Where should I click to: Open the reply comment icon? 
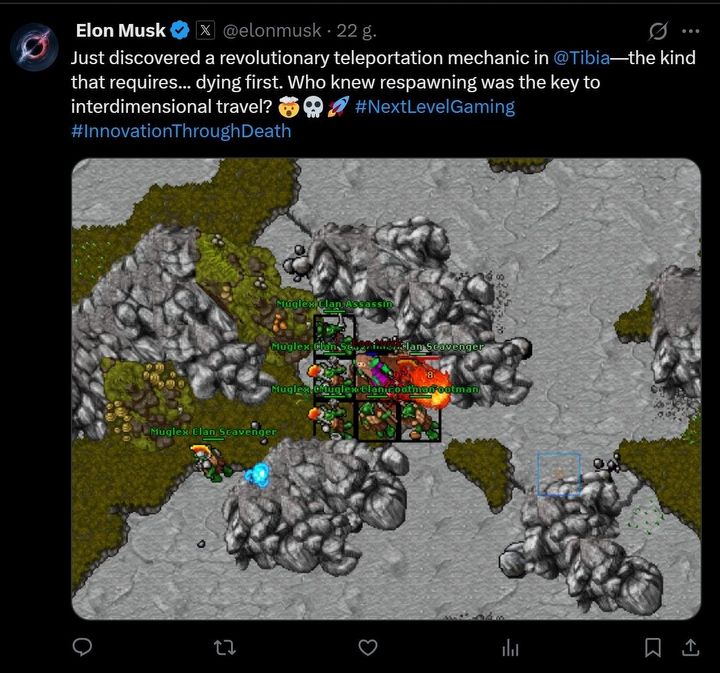point(82,647)
